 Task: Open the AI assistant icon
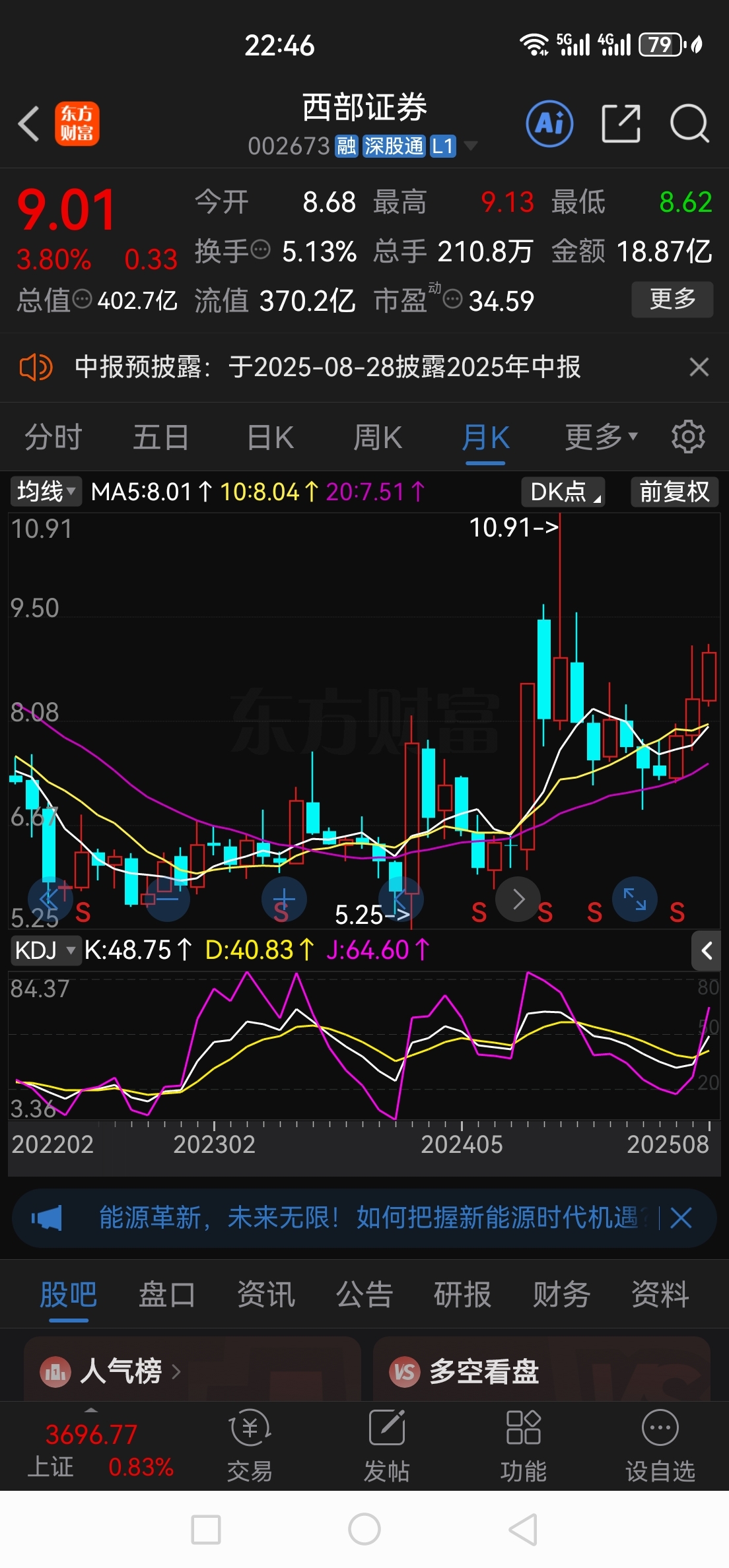click(x=549, y=123)
